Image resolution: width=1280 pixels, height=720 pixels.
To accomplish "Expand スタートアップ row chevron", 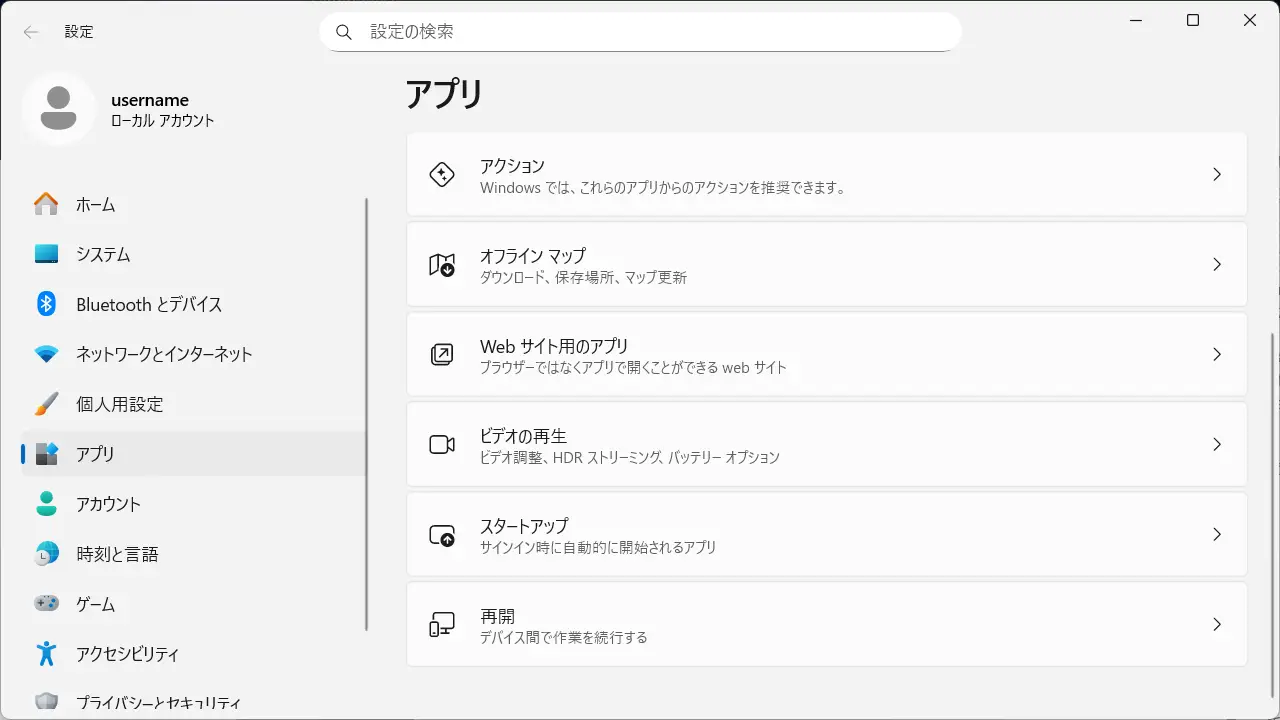I will (1217, 535).
